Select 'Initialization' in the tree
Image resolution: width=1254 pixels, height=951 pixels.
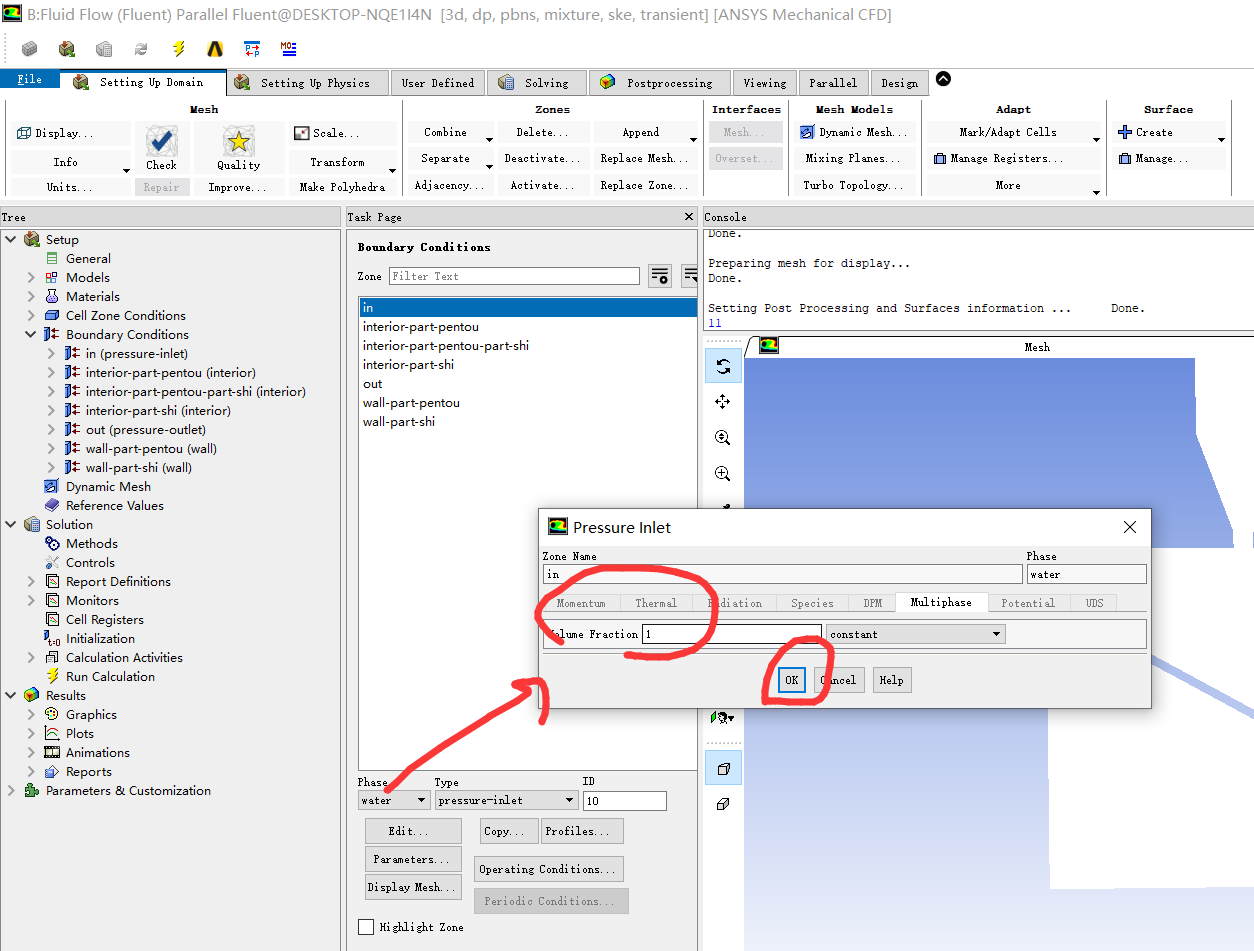pyautogui.click(x=100, y=638)
